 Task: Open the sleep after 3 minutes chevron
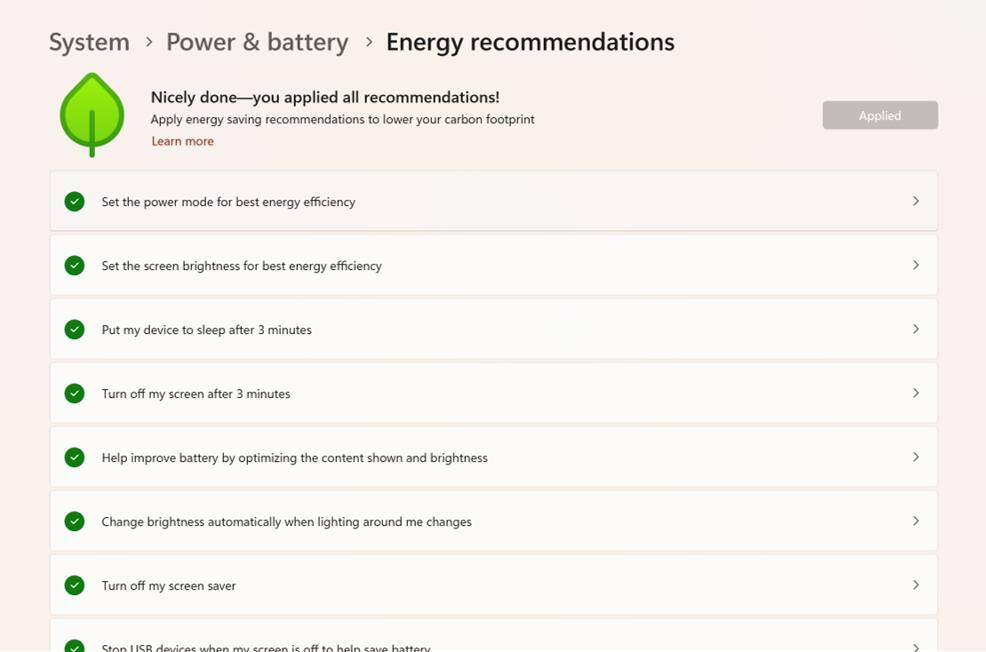click(x=915, y=329)
